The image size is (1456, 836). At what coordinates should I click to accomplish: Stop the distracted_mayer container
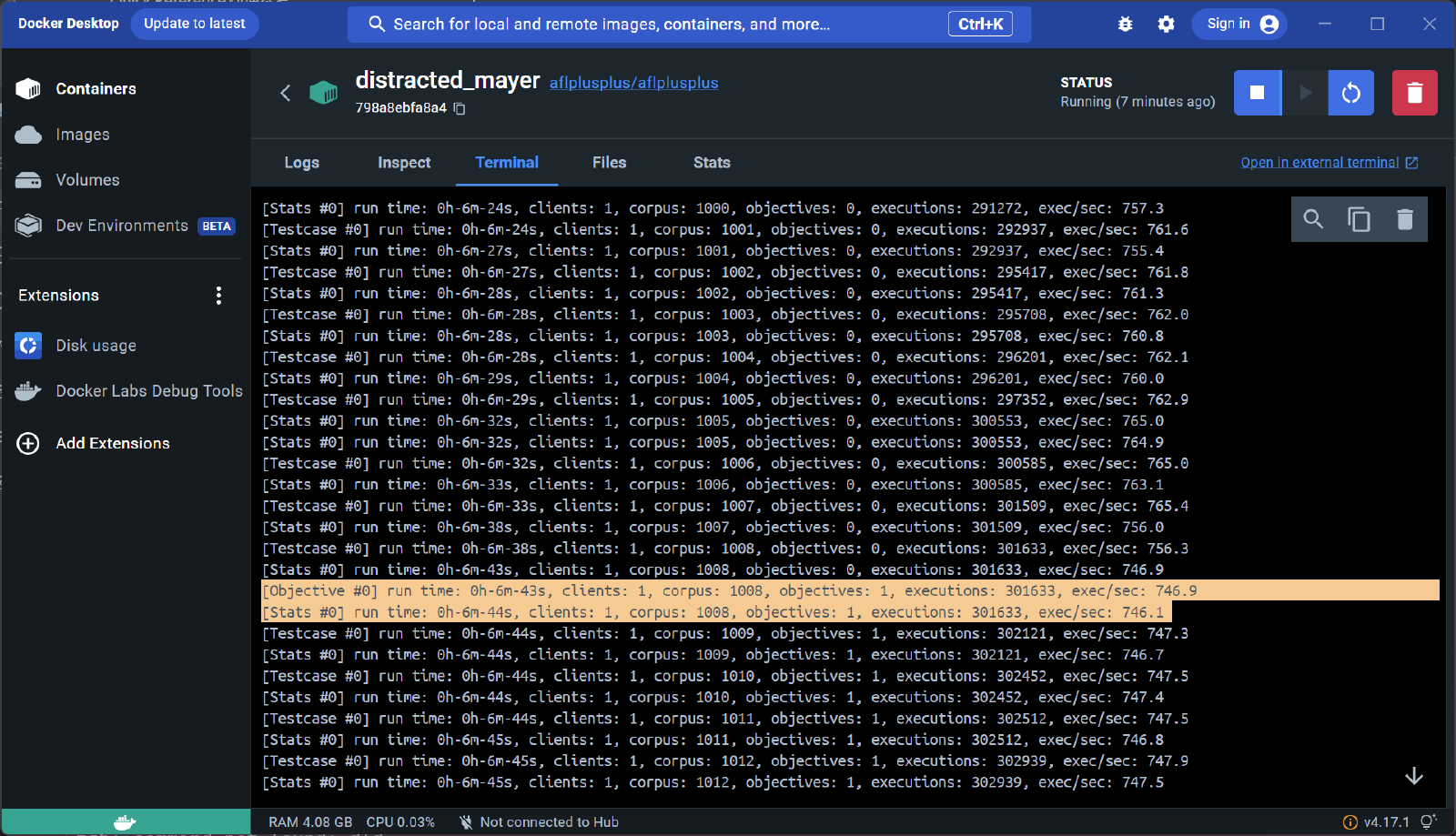click(x=1257, y=92)
